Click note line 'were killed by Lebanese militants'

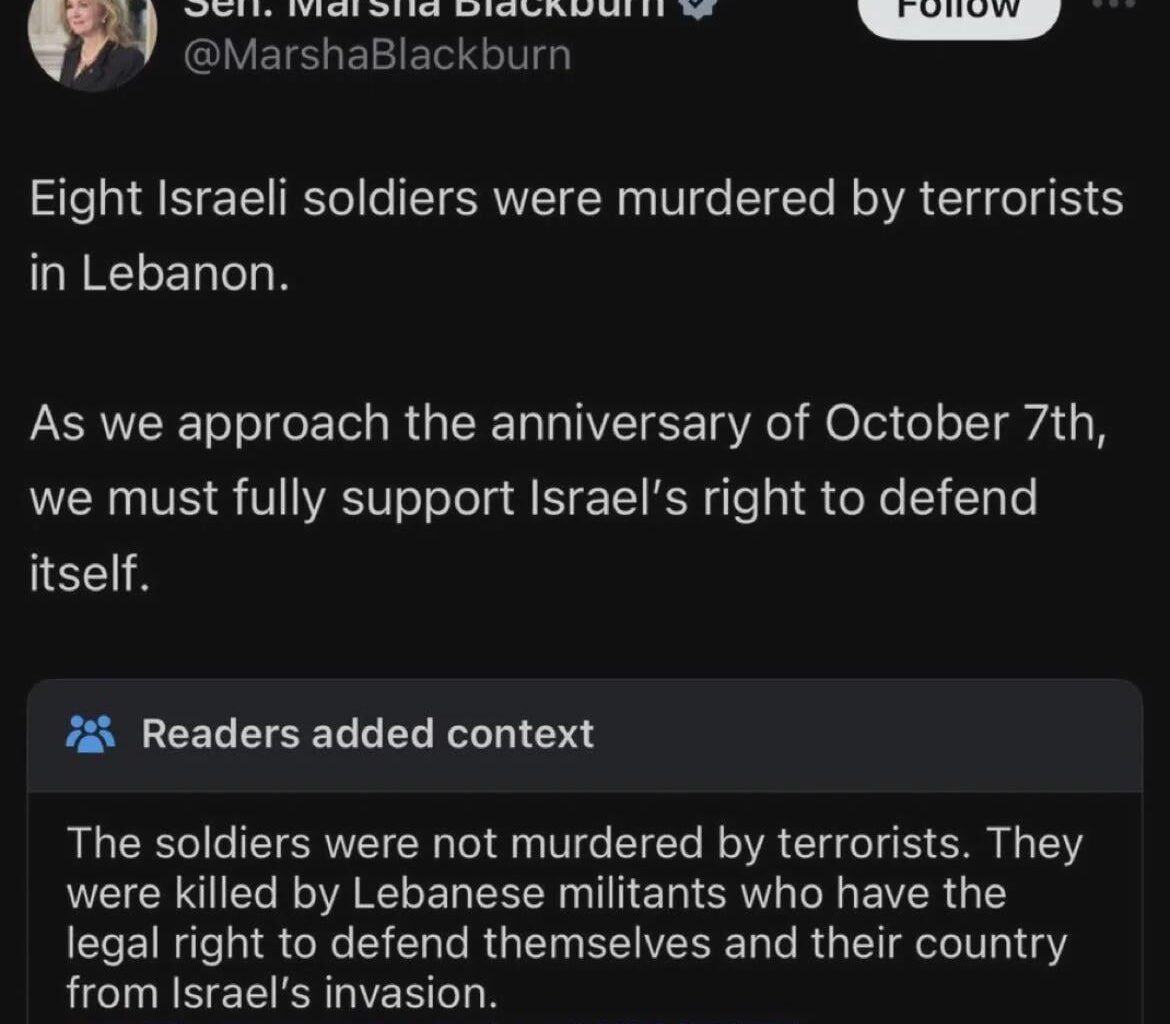click(536, 894)
